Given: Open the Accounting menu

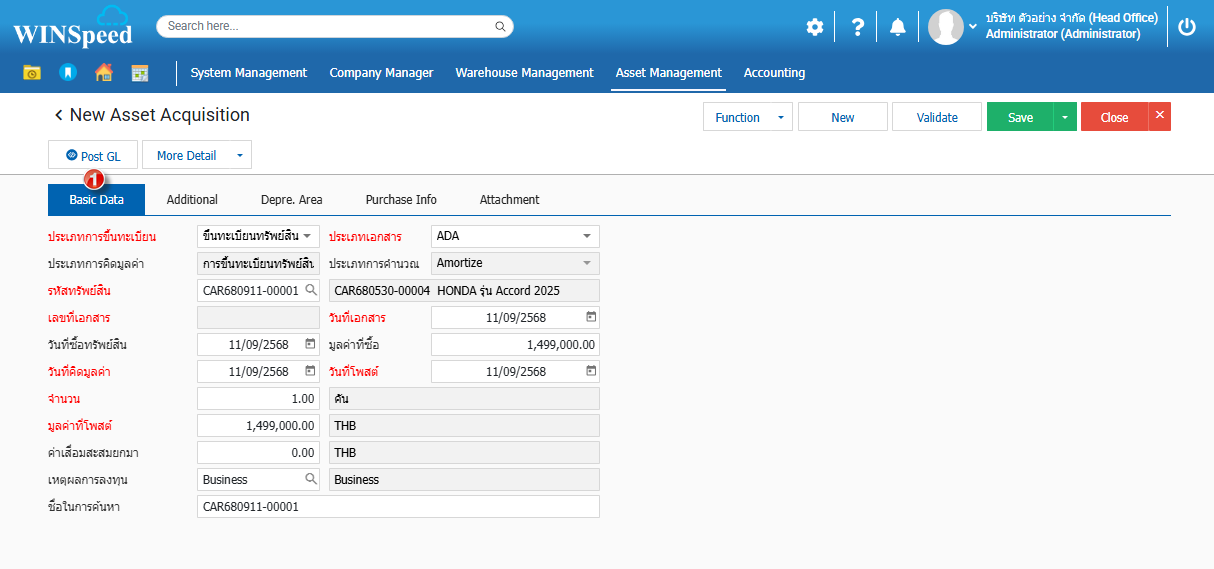Looking at the screenshot, I should coord(774,73).
